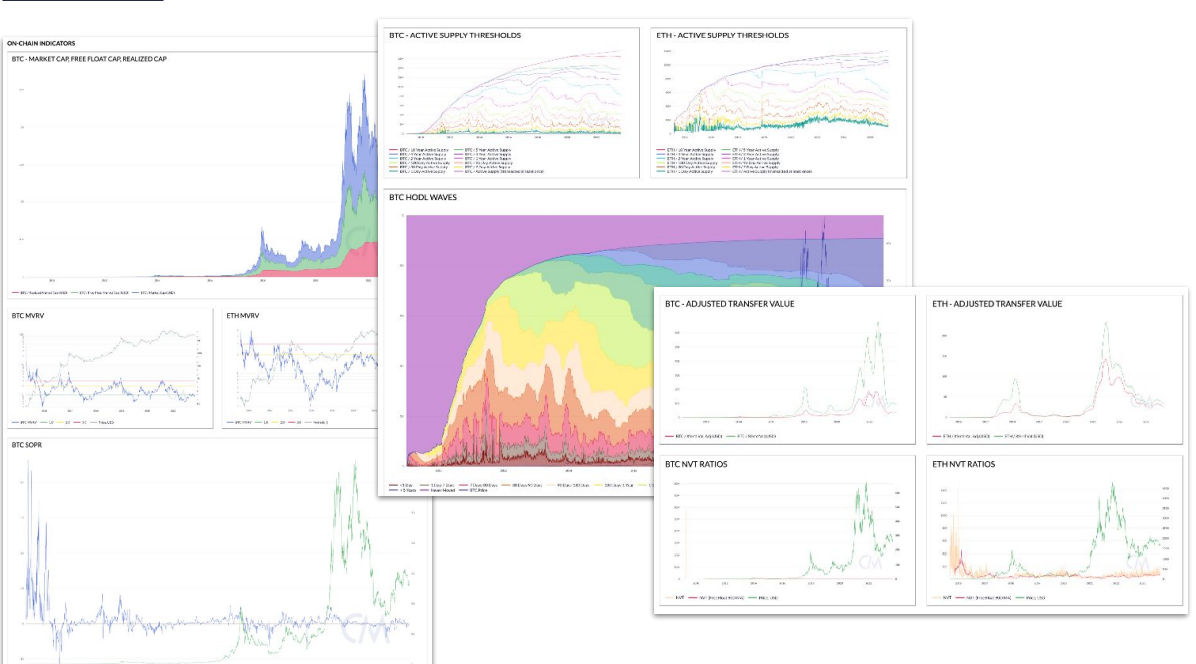
Task: Click the ETH NVT RATIOS title
Action: point(963,464)
